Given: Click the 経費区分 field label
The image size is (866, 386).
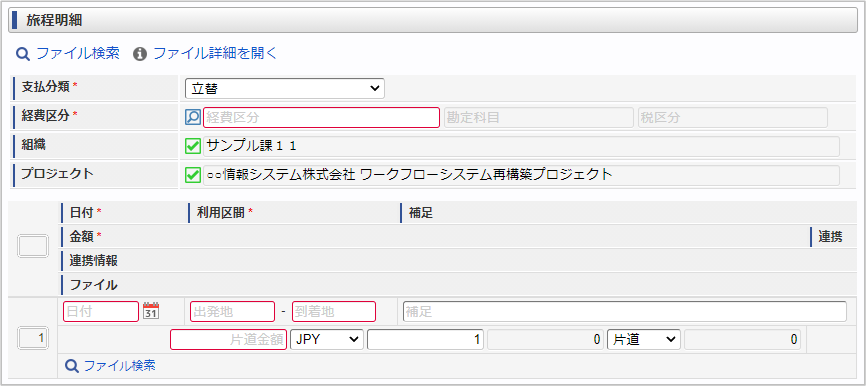Looking at the screenshot, I should [45, 115].
